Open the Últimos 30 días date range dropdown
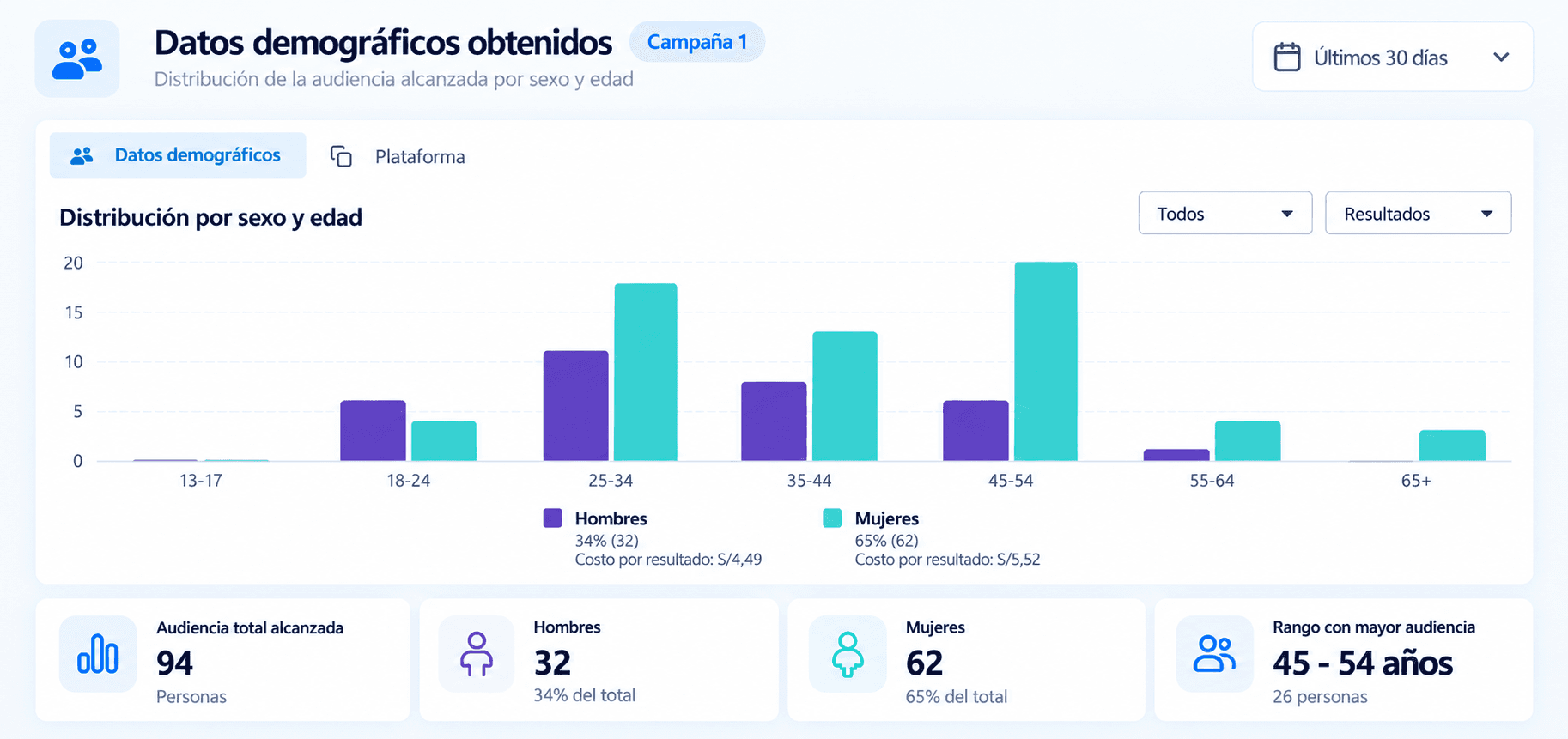This screenshot has height=739, width=1568. point(1392,58)
